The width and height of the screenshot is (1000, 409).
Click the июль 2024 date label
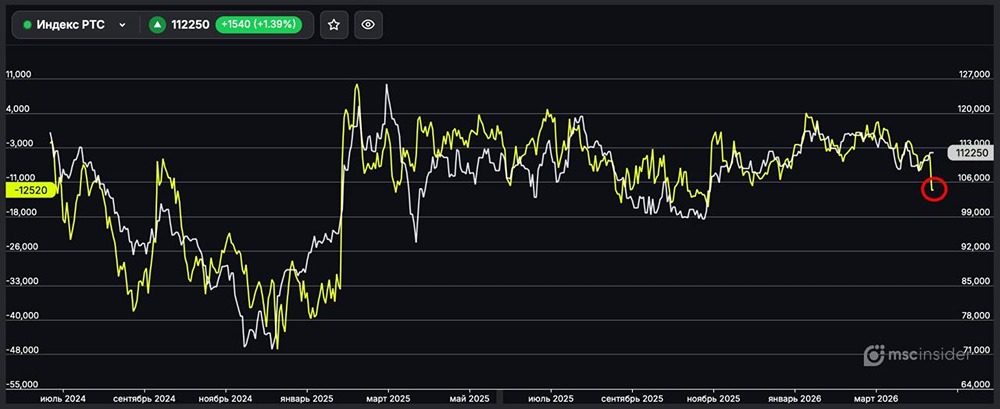tap(61, 397)
